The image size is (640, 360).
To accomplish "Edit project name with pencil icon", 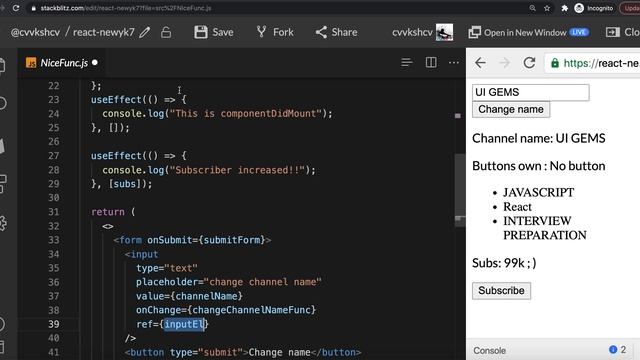I will 144,32.
